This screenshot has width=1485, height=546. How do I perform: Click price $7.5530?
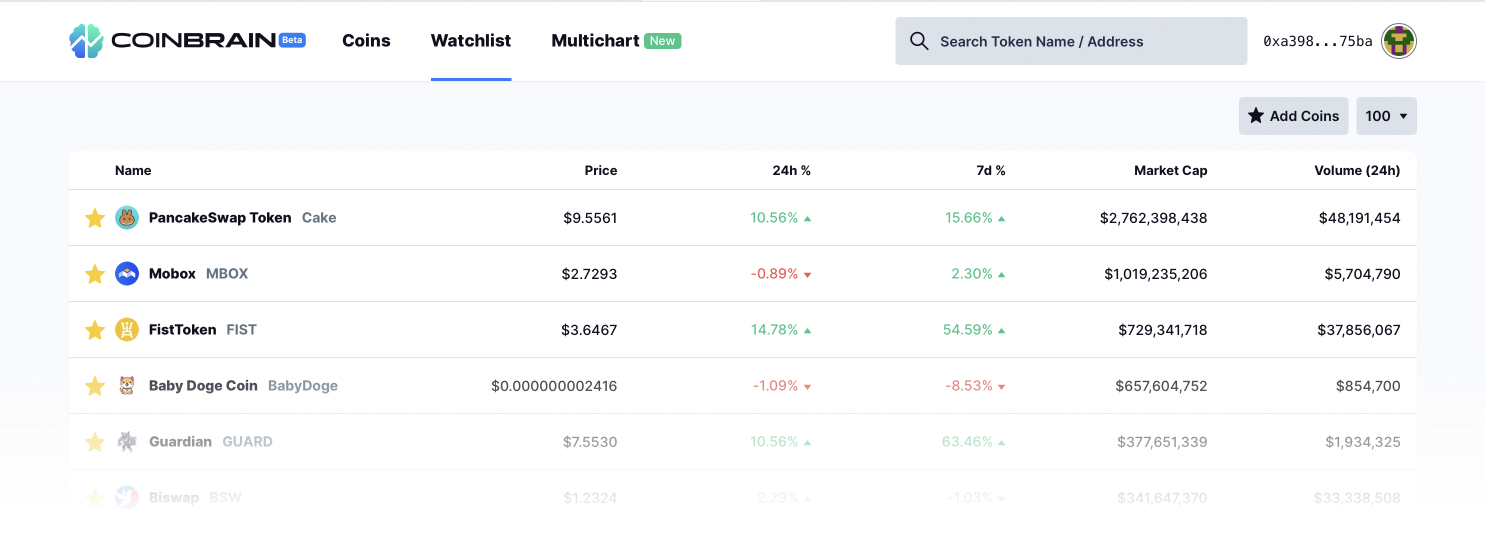pos(590,442)
